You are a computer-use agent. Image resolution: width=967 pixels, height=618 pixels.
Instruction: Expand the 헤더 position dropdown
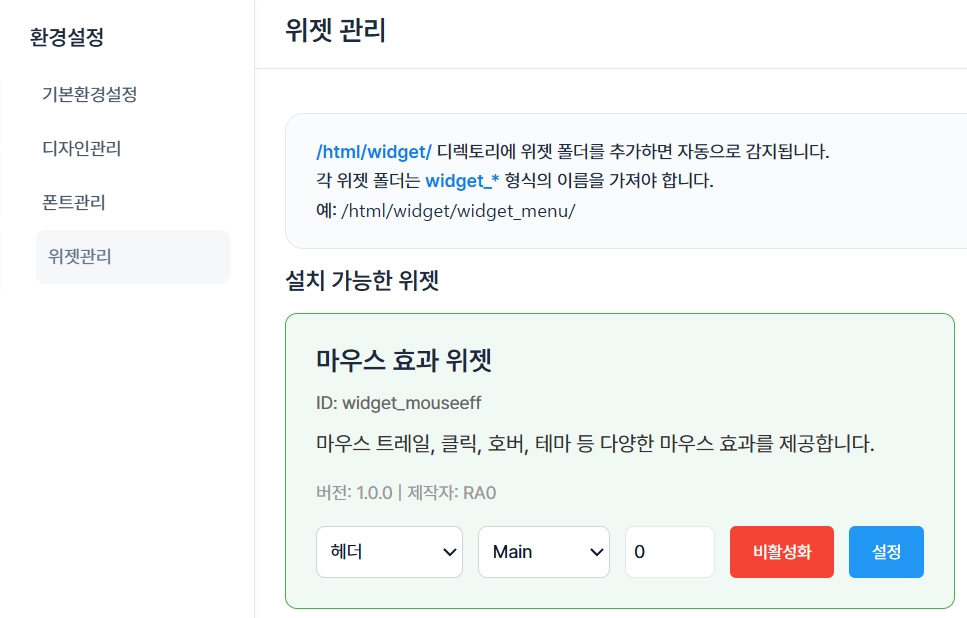[389, 552]
